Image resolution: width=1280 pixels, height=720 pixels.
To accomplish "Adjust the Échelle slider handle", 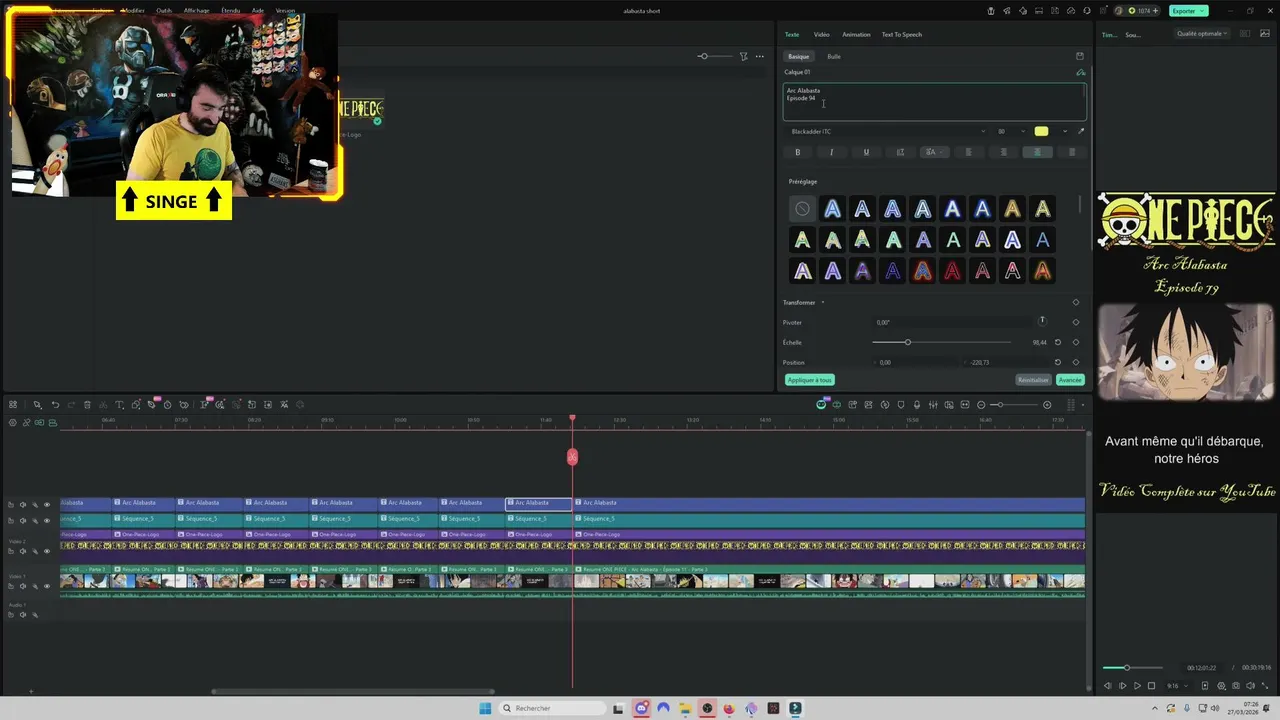I will click(907, 342).
